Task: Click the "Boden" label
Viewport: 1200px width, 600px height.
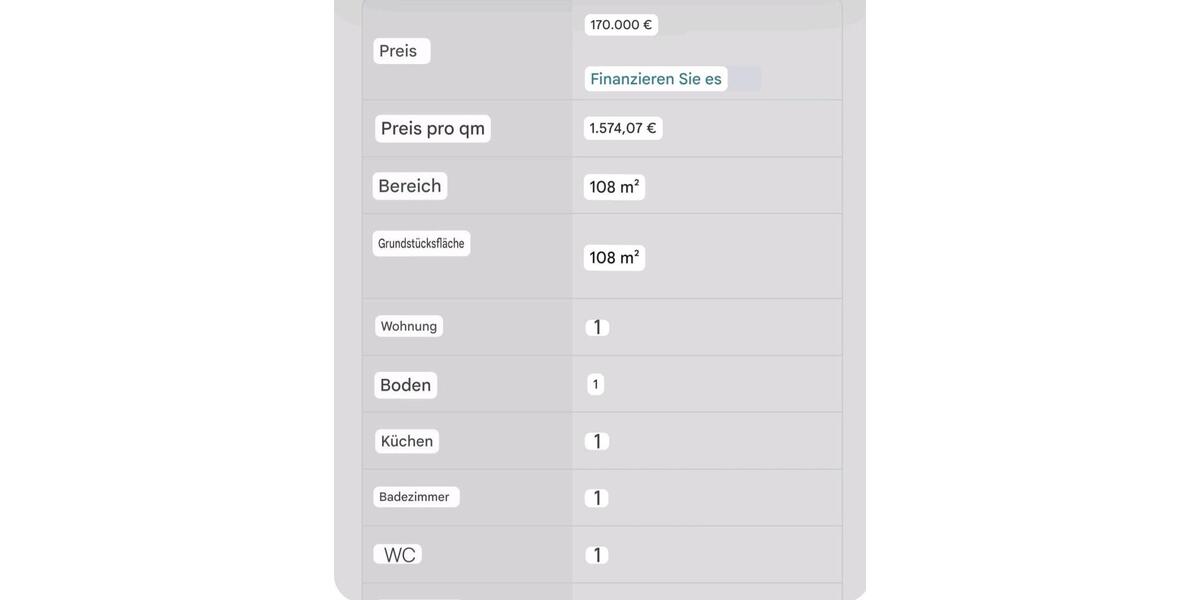Action: click(x=405, y=385)
